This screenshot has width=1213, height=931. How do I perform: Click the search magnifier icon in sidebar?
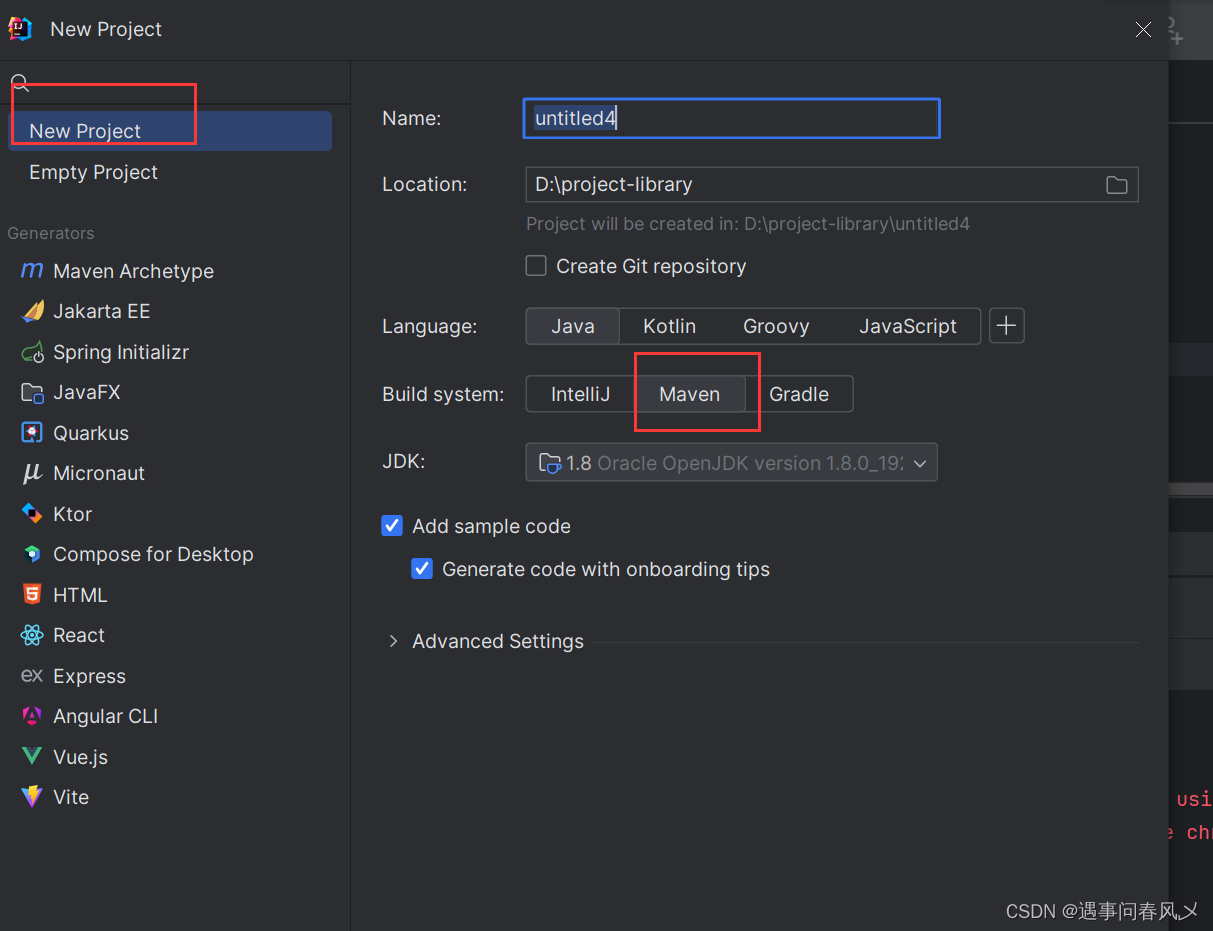[x=20, y=83]
